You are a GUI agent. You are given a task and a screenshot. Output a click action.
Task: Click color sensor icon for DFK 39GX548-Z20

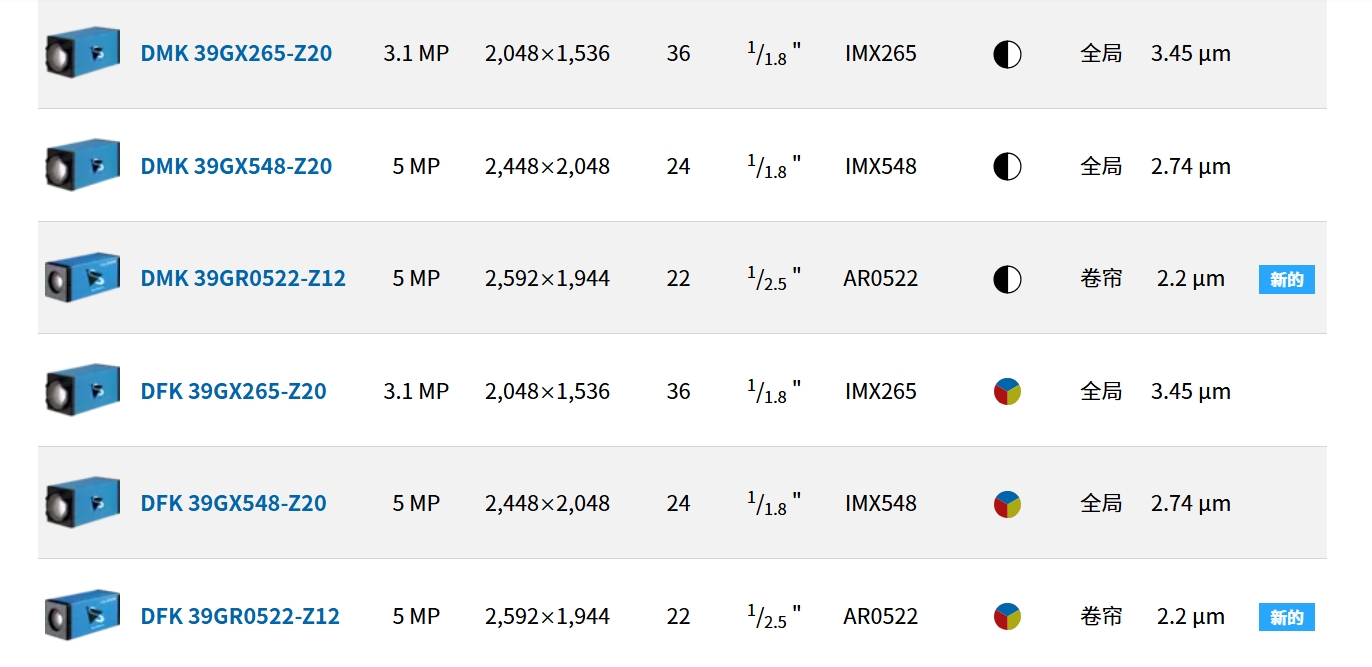(x=1007, y=504)
